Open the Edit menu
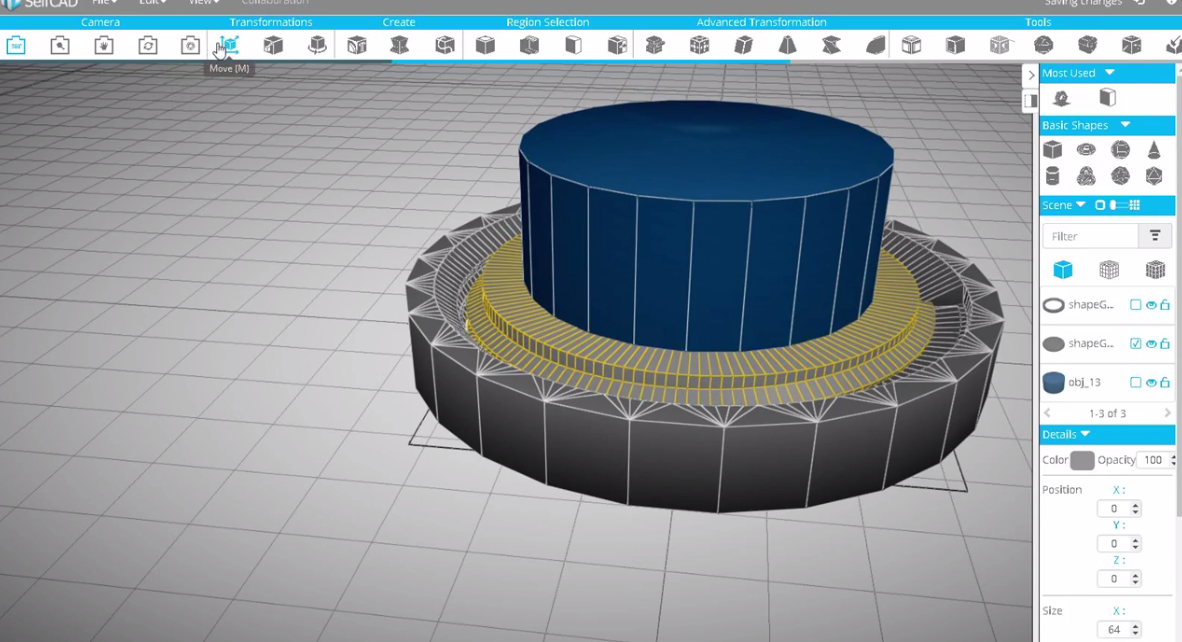Viewport: 1182px width, 642px height. click(152, 3)
